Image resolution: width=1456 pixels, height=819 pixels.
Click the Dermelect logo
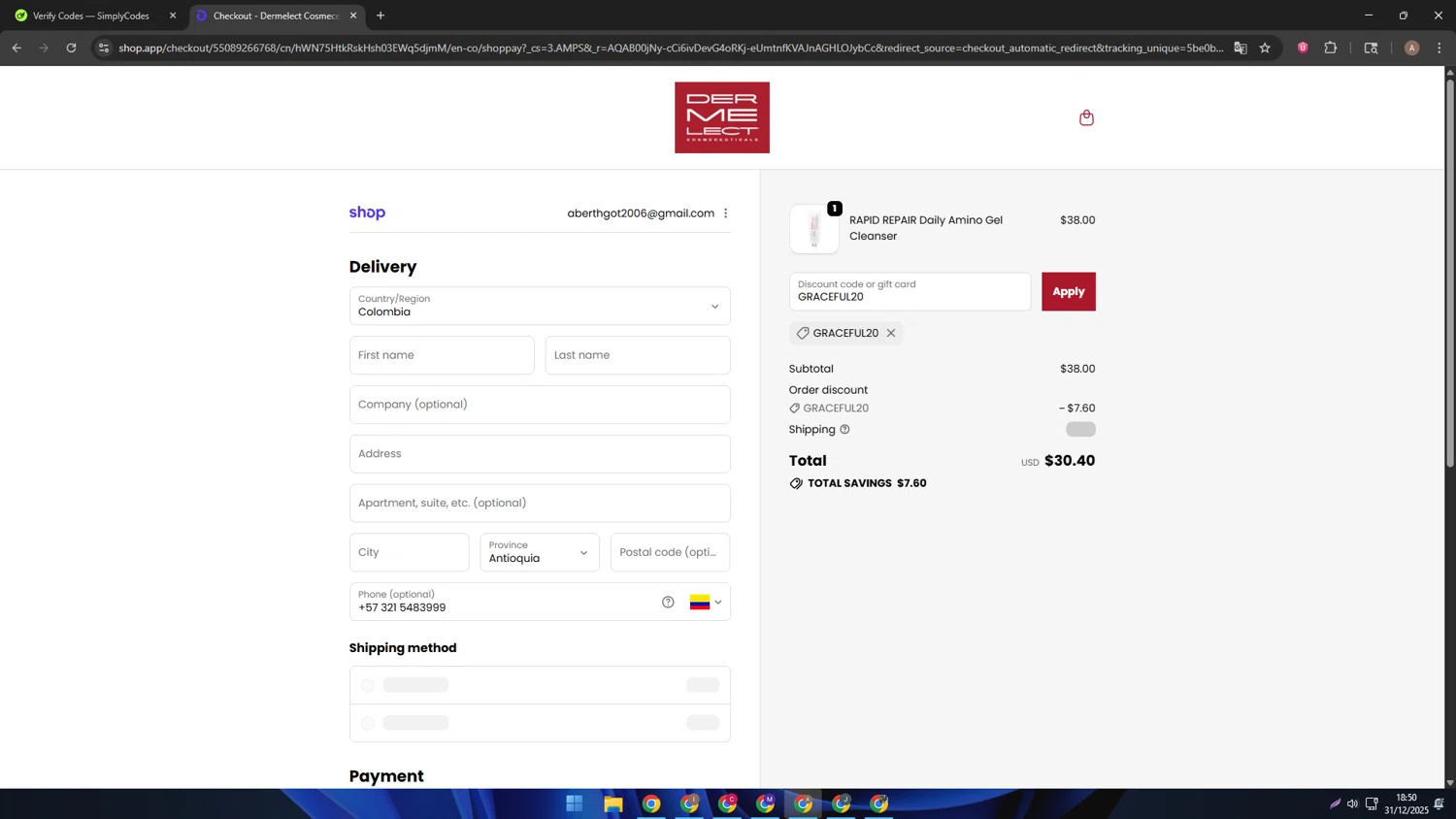tap(722, 117)
